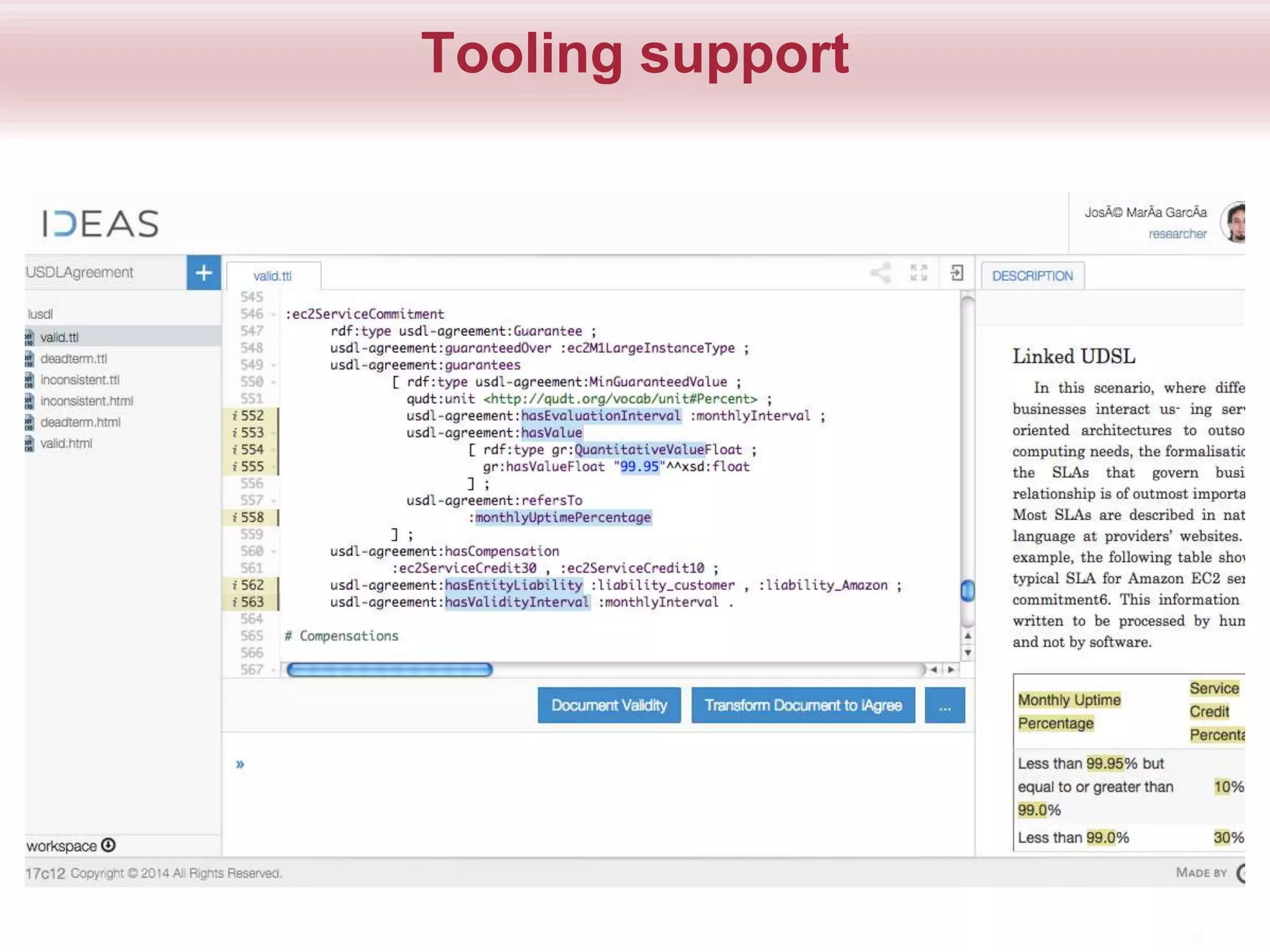
Task: Switch to the valid.ttl editor tab
Action: click(x=273, y=276)
